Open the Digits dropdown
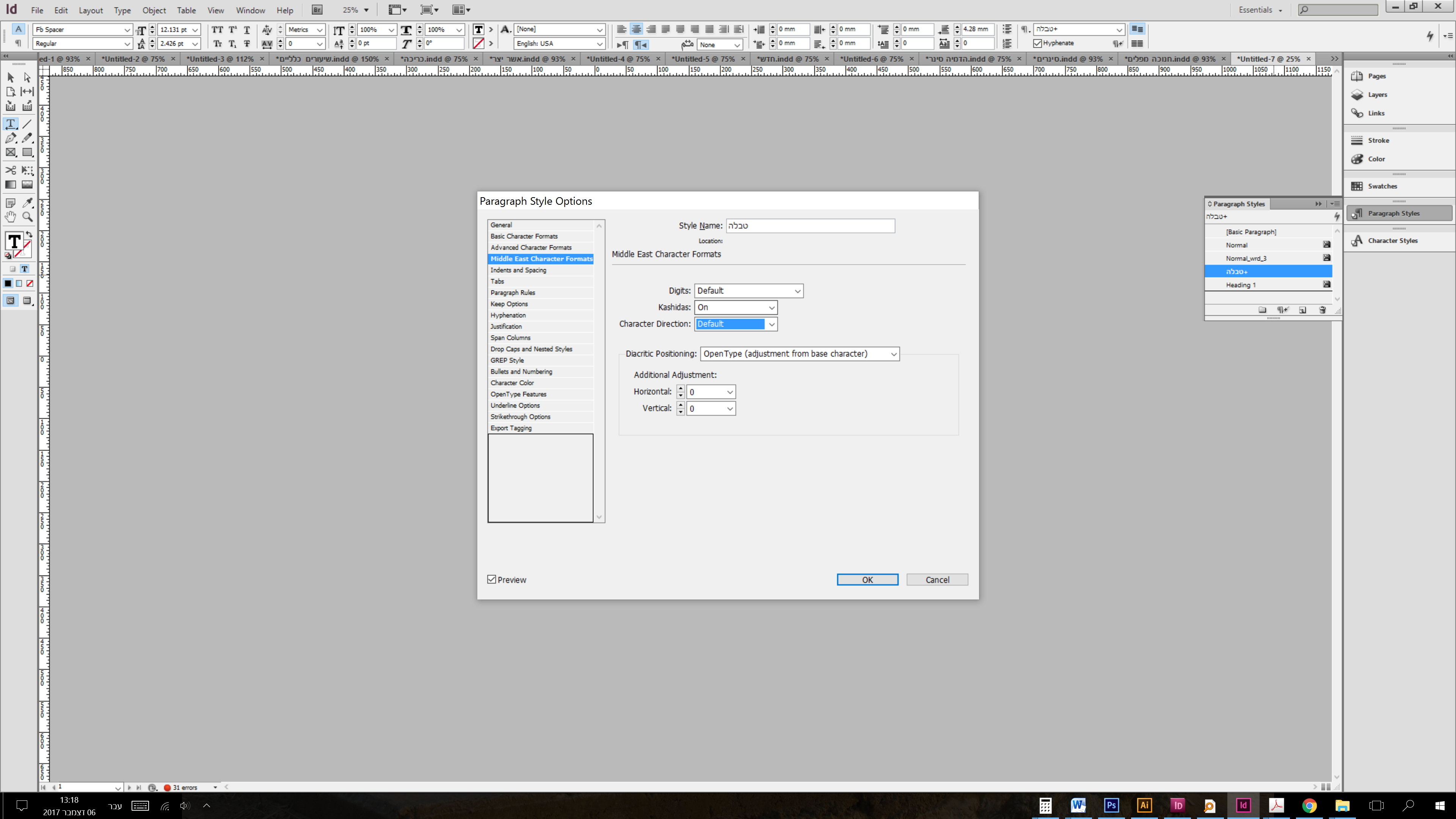Image resolution: width=1456 pixels, height=819 pixels. pos(748,290)
